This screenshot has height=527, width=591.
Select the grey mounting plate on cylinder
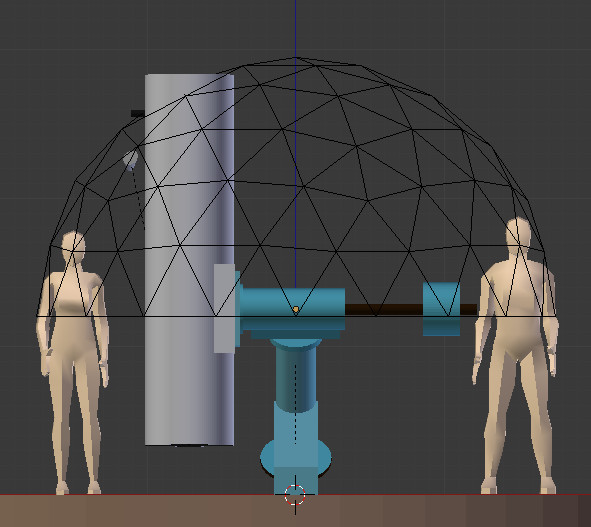(x=224, y=308)
